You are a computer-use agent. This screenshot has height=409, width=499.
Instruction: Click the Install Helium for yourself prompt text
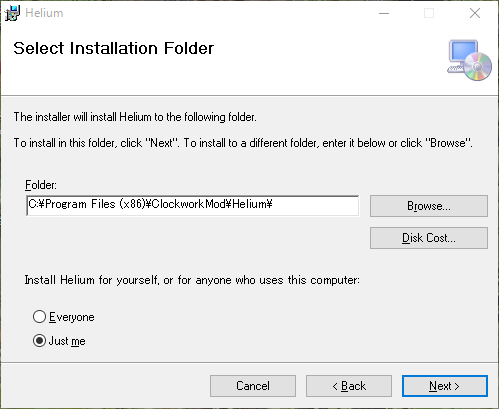pyautogui.click(x=192, y=280)
